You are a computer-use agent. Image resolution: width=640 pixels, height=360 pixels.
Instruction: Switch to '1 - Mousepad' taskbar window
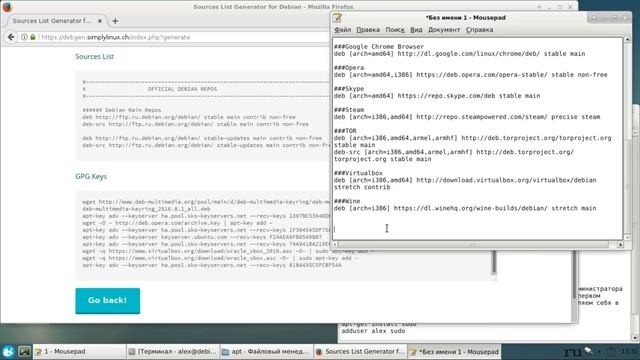point(79,351)
